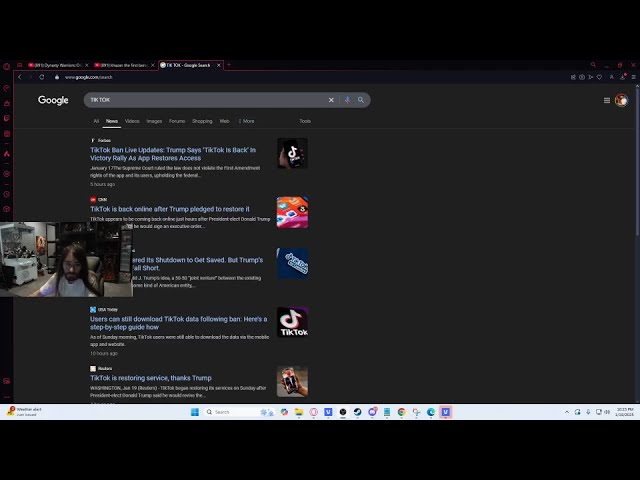Screen dimensions: 640x480
Task: Click the search tabs magnifier in the title bar
Action: (x=593, y=65)
